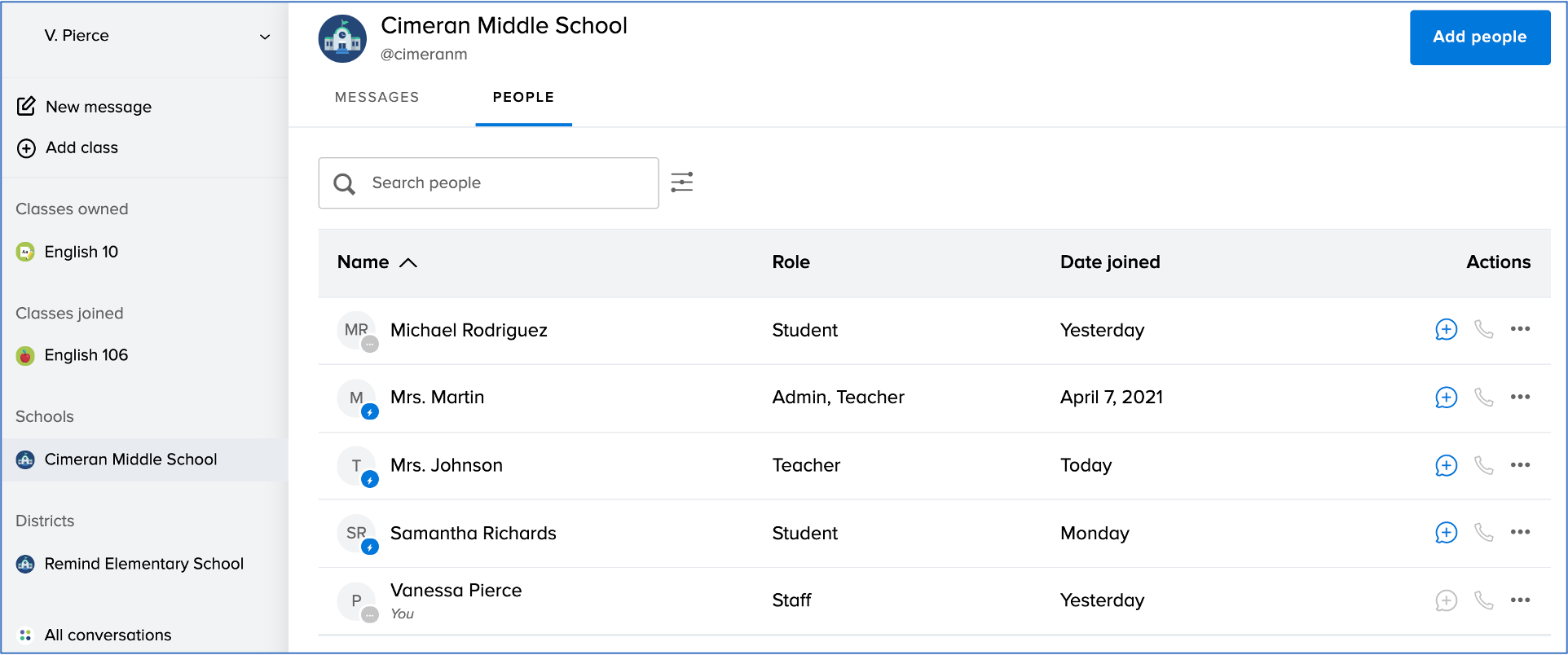The width and height of the screenshot is (1568, 655).
Task: Open the English 10 class
Action: (81, 252)
